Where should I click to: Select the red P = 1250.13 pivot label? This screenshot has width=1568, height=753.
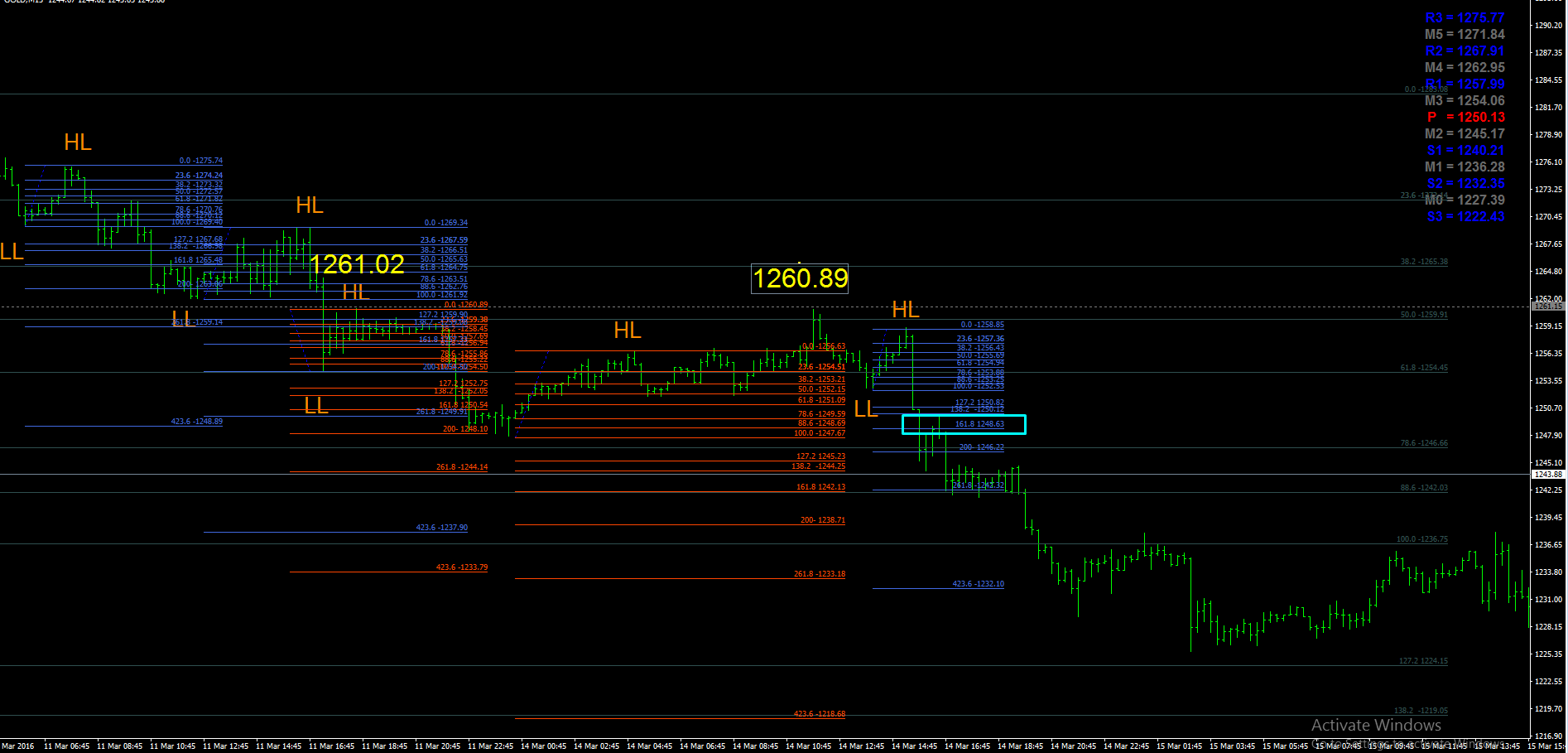pos(1466,118)
